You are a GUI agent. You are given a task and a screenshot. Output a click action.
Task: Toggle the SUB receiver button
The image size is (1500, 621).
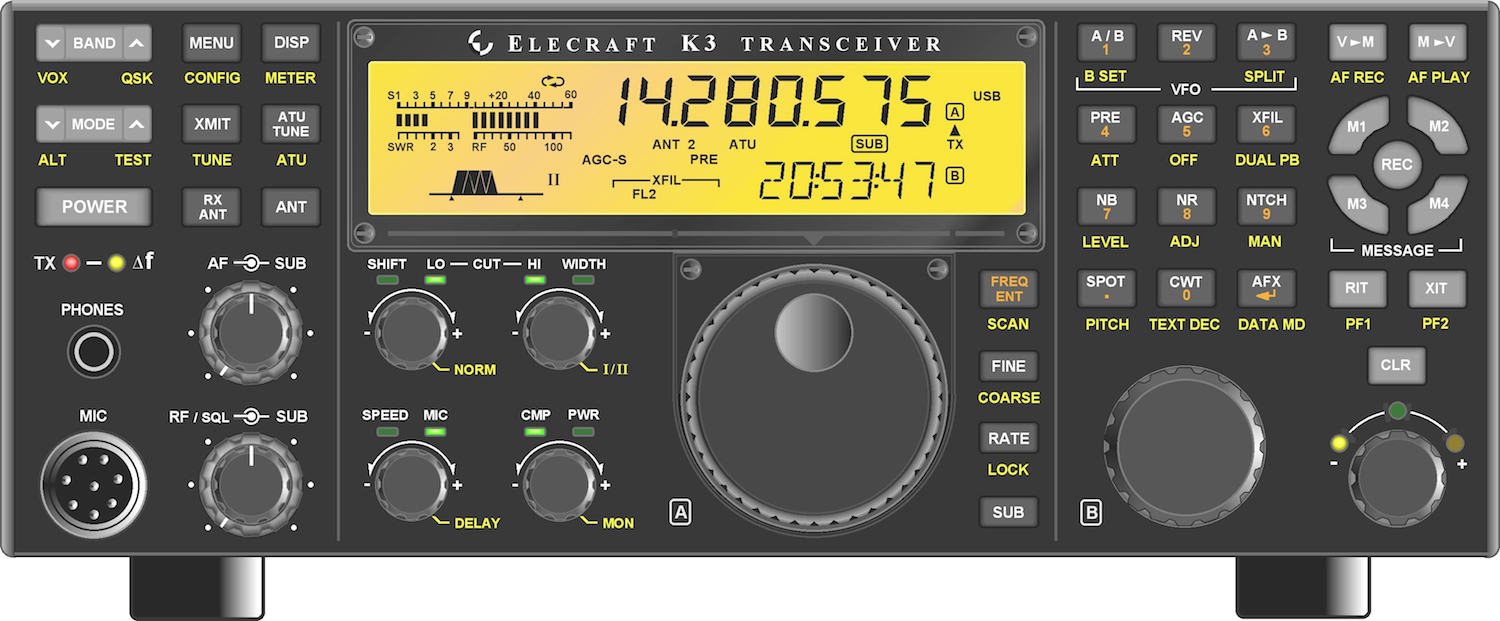1008,512
